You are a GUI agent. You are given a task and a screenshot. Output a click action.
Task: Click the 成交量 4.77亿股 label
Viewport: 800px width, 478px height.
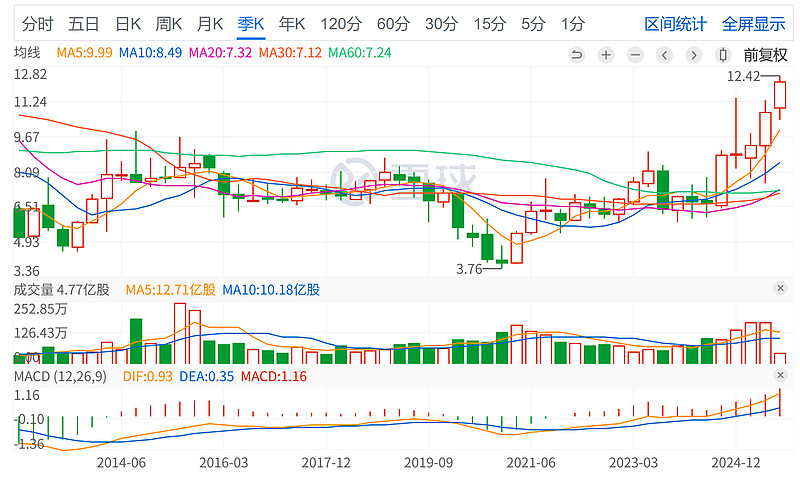coord(62,290)
